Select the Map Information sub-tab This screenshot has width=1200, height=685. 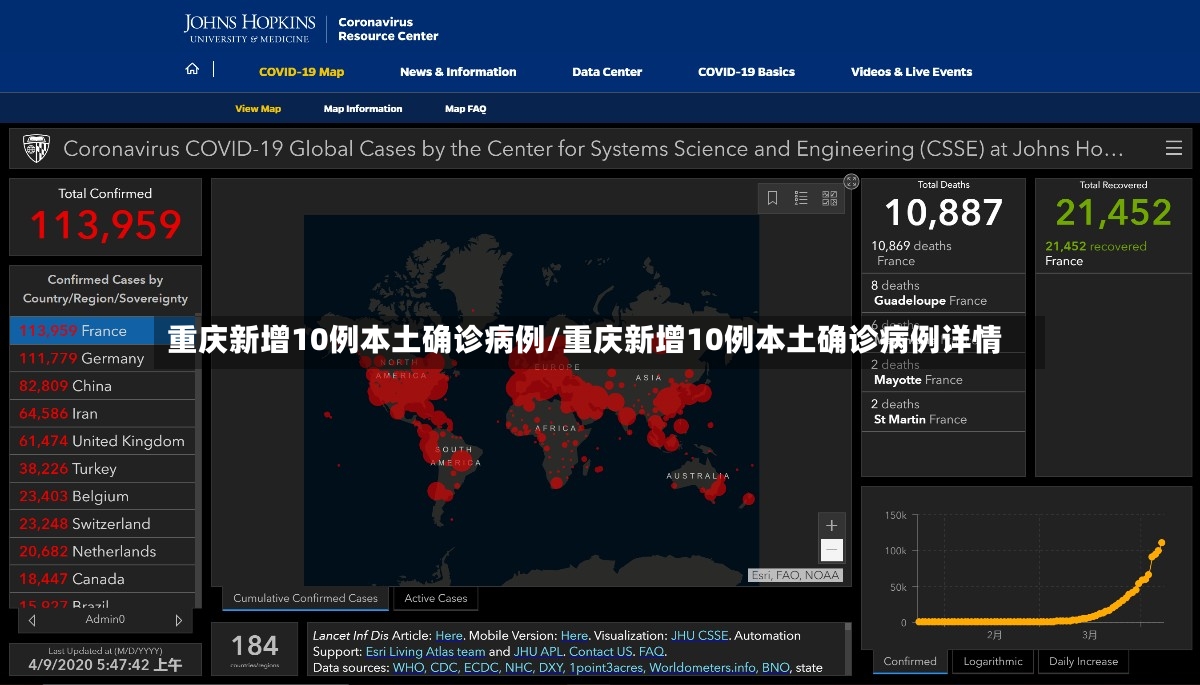coord(363,109)
